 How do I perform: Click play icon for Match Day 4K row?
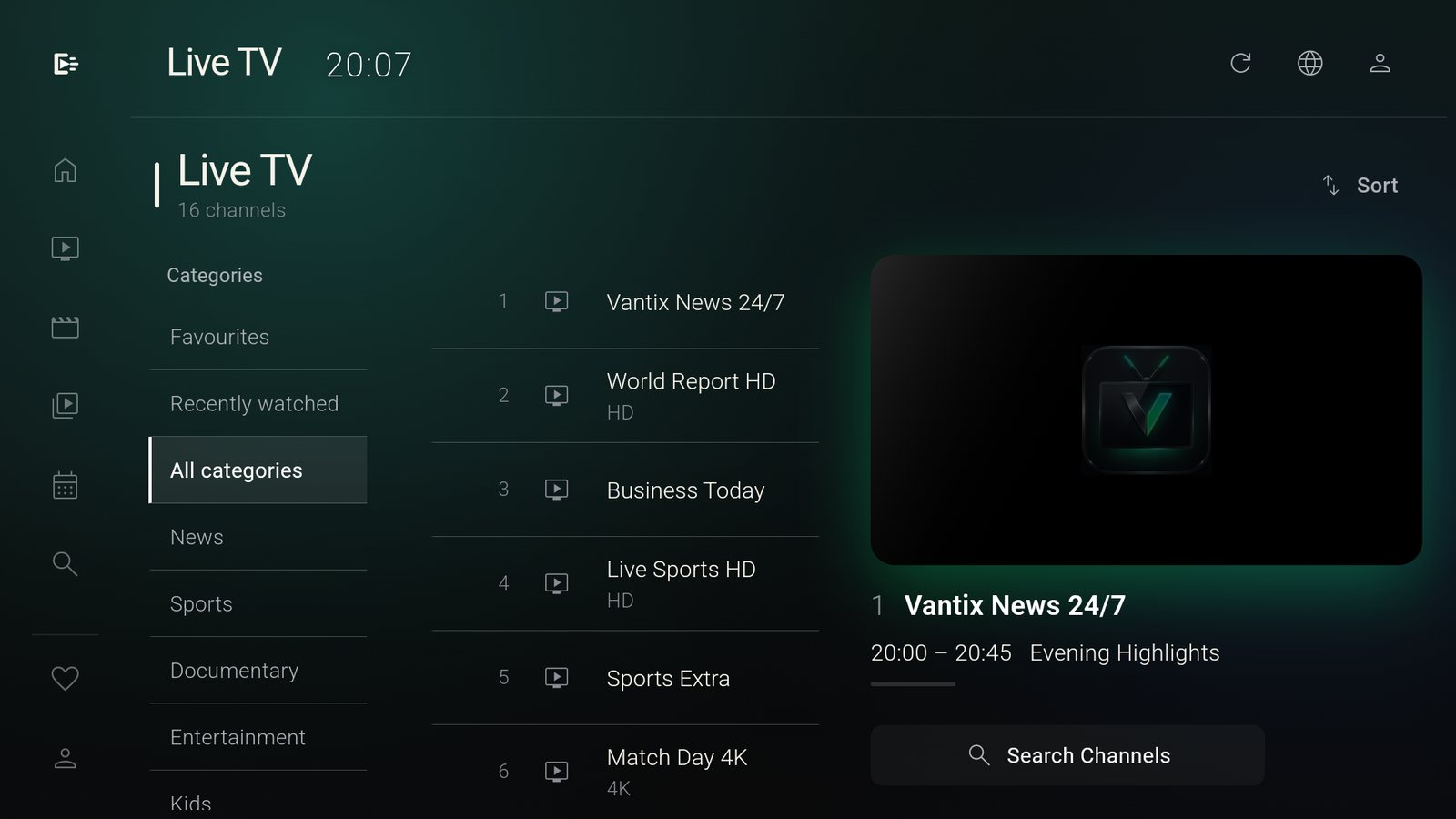point(556,772)
